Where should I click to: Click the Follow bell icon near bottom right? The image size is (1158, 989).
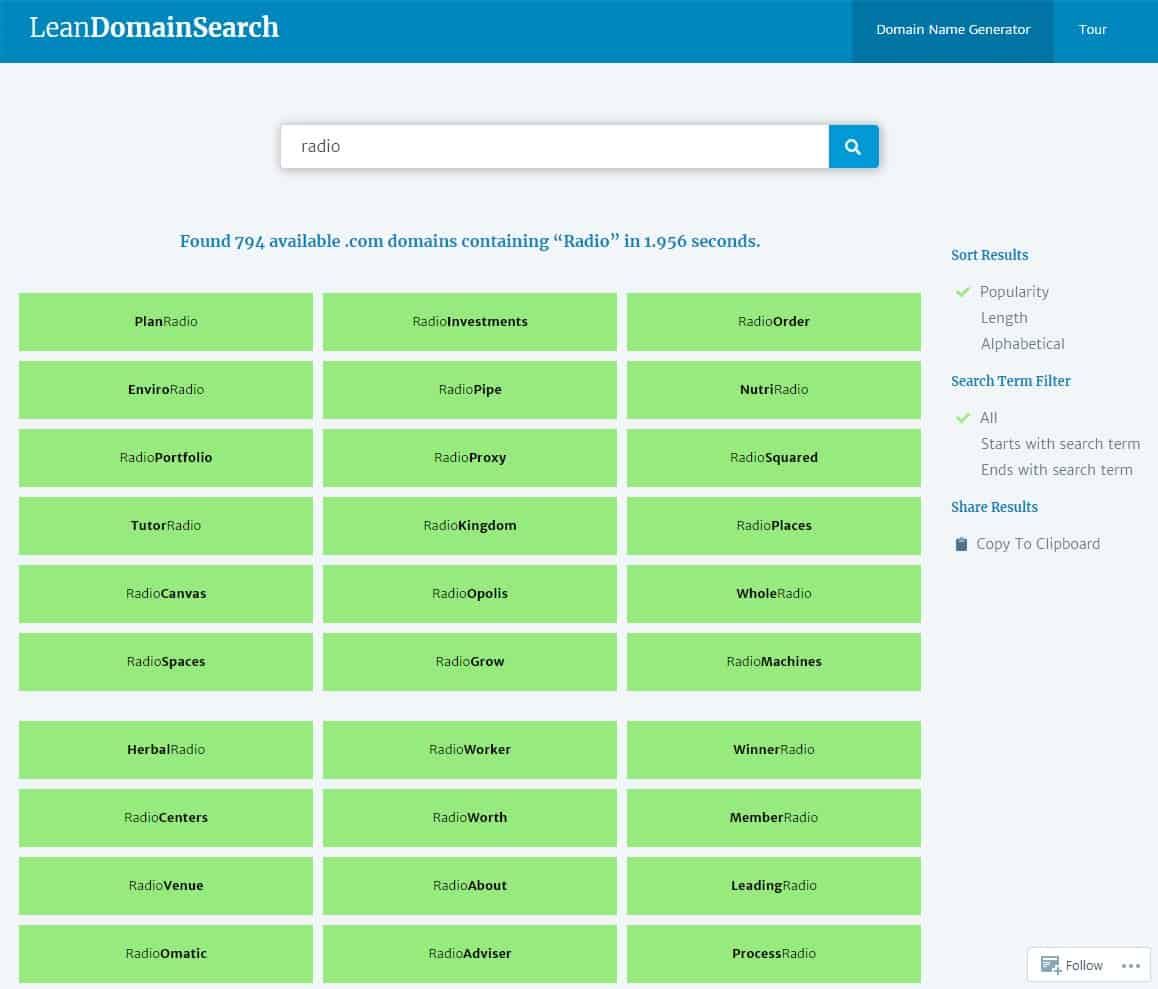[1052, 965]
